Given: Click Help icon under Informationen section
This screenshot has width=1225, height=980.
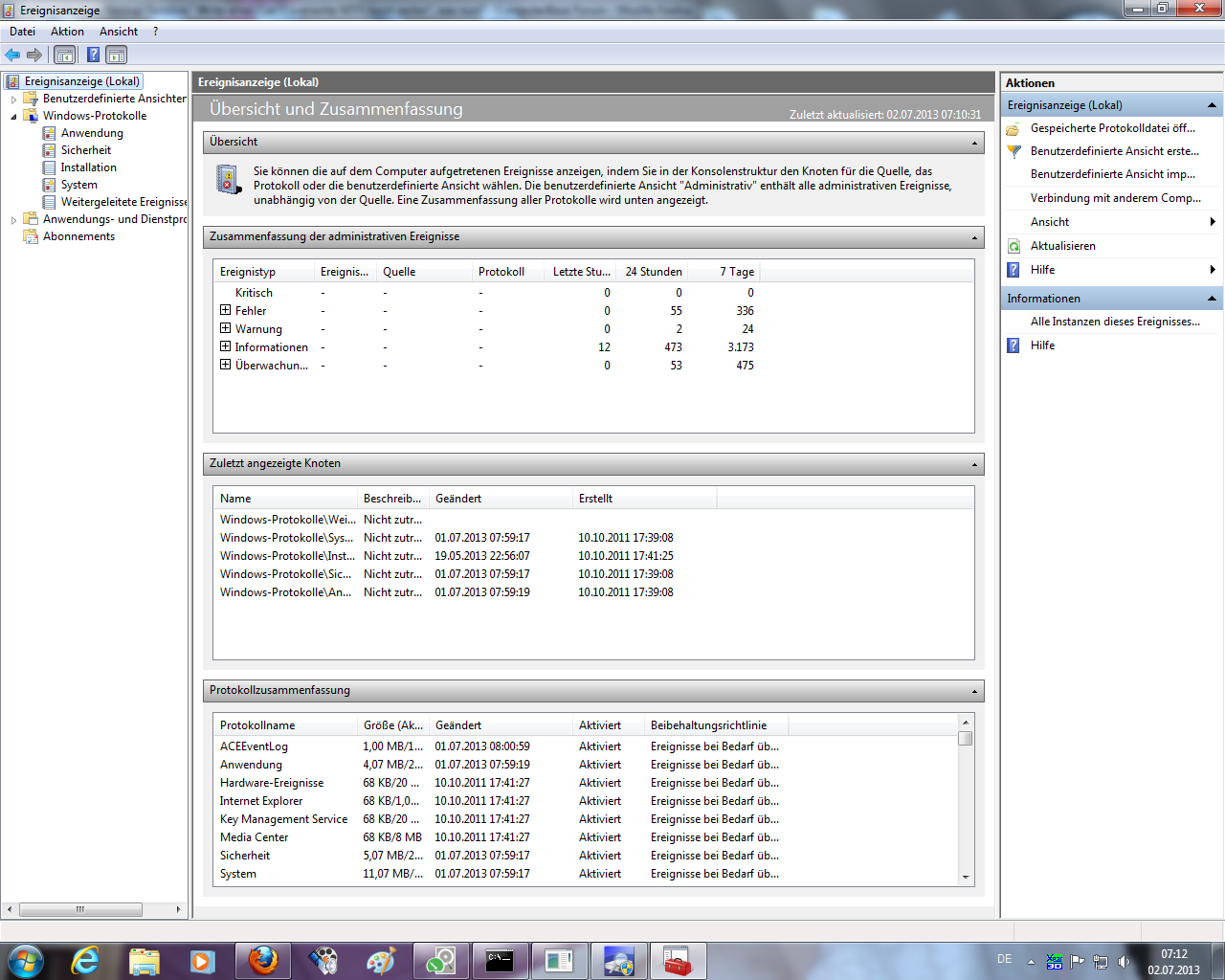Looking at the screenshot, I should pyautogui.click(x=1013, y=345).
